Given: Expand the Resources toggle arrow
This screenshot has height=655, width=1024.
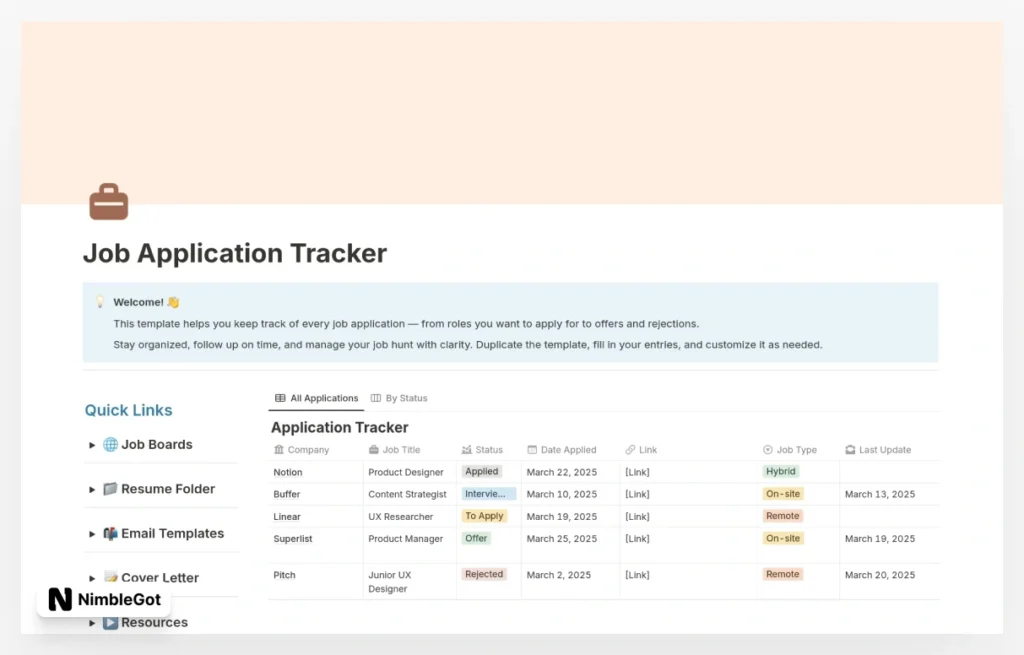Looking at the screenshot, I should 92,622.
